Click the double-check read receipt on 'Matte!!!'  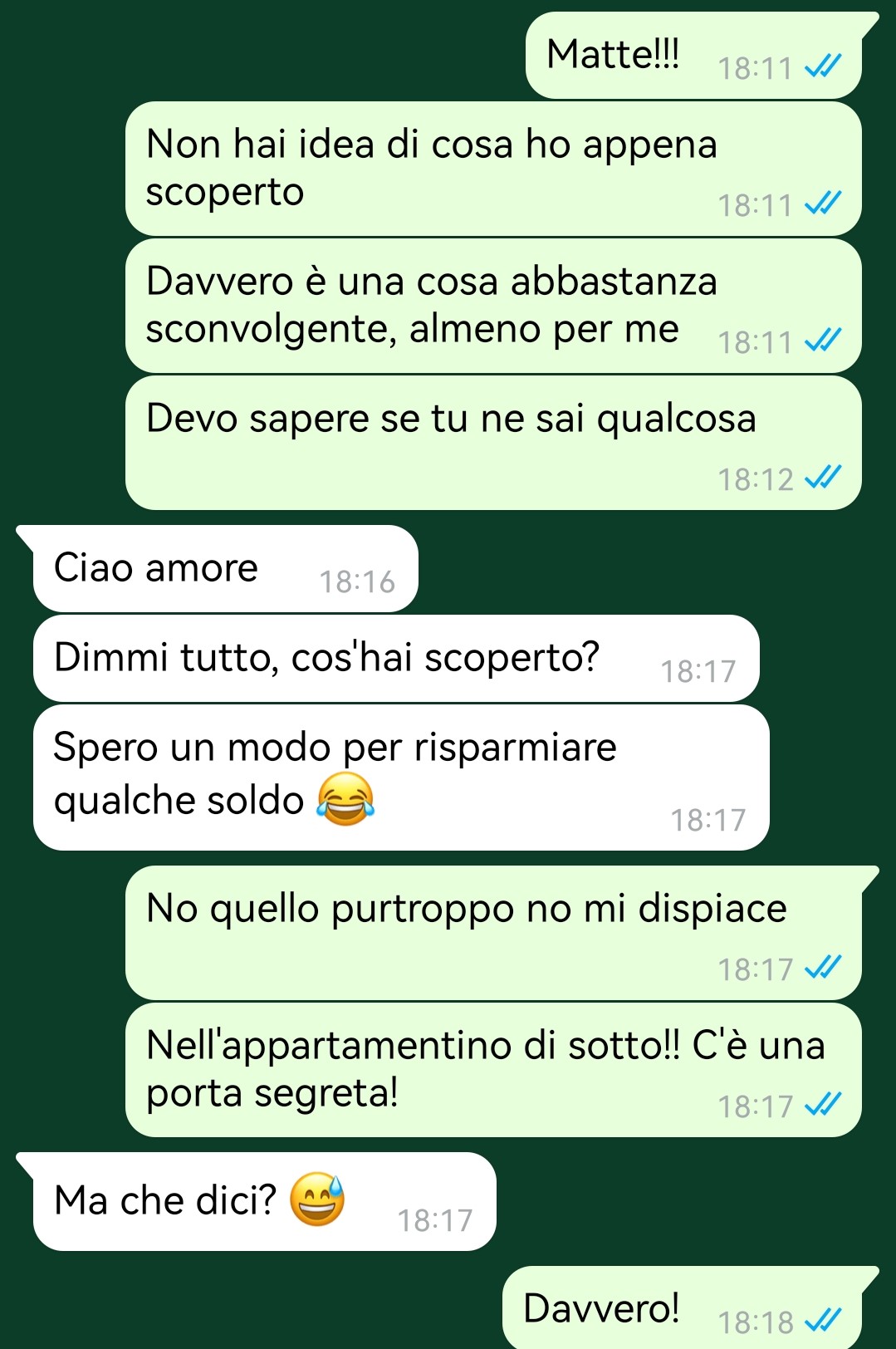[824, 66]
